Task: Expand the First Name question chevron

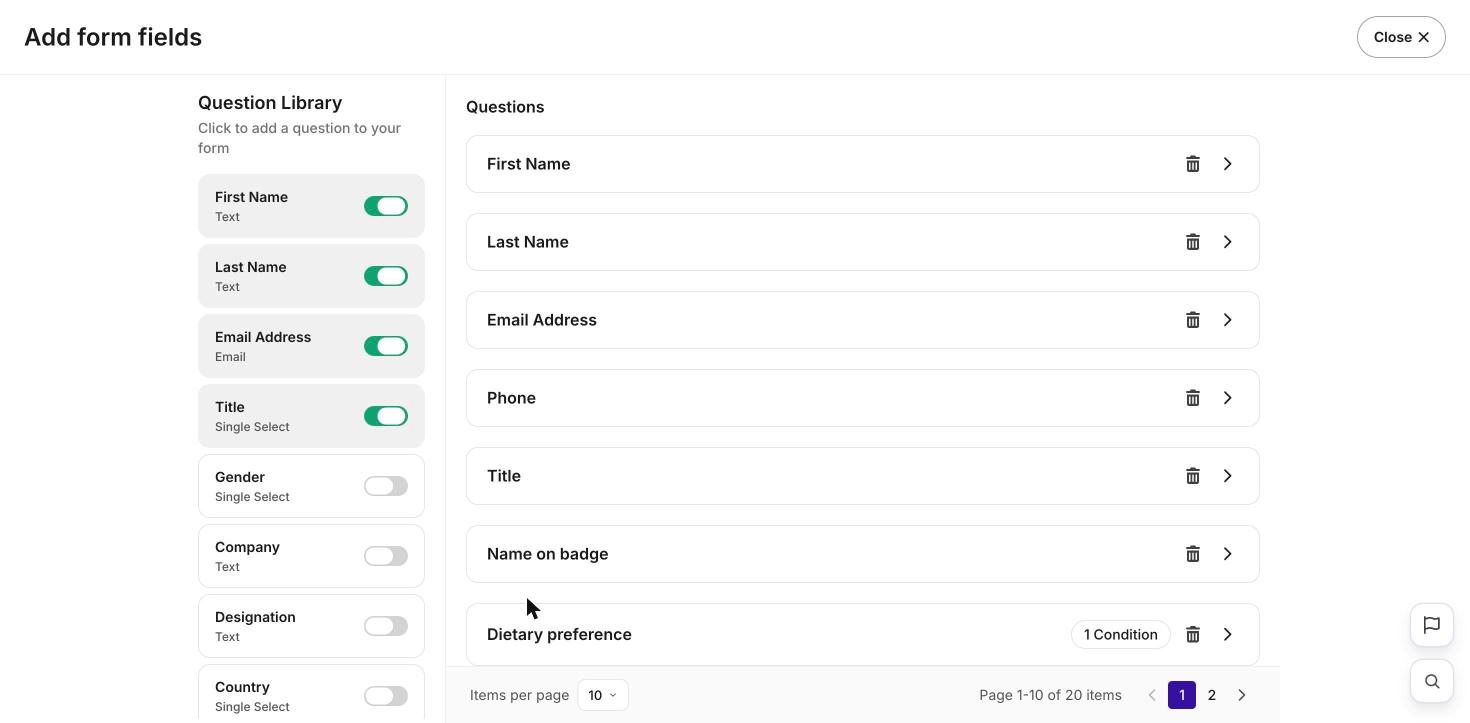Action: [x=1228, y=164]
